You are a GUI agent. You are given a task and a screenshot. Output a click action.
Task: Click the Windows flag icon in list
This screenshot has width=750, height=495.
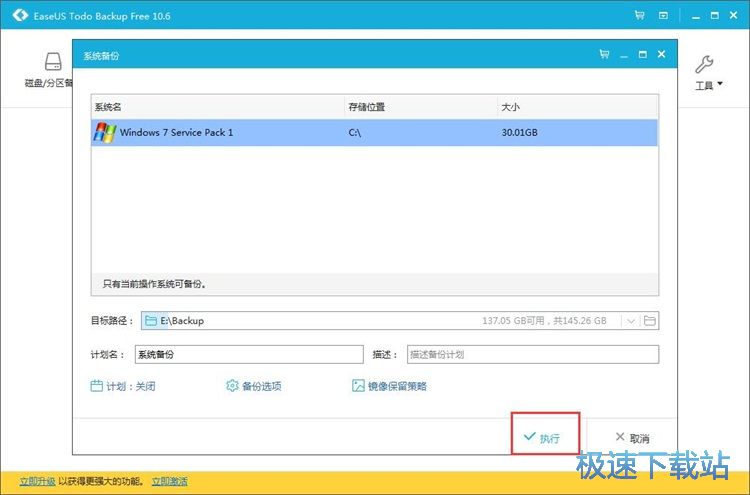point(105,132)
